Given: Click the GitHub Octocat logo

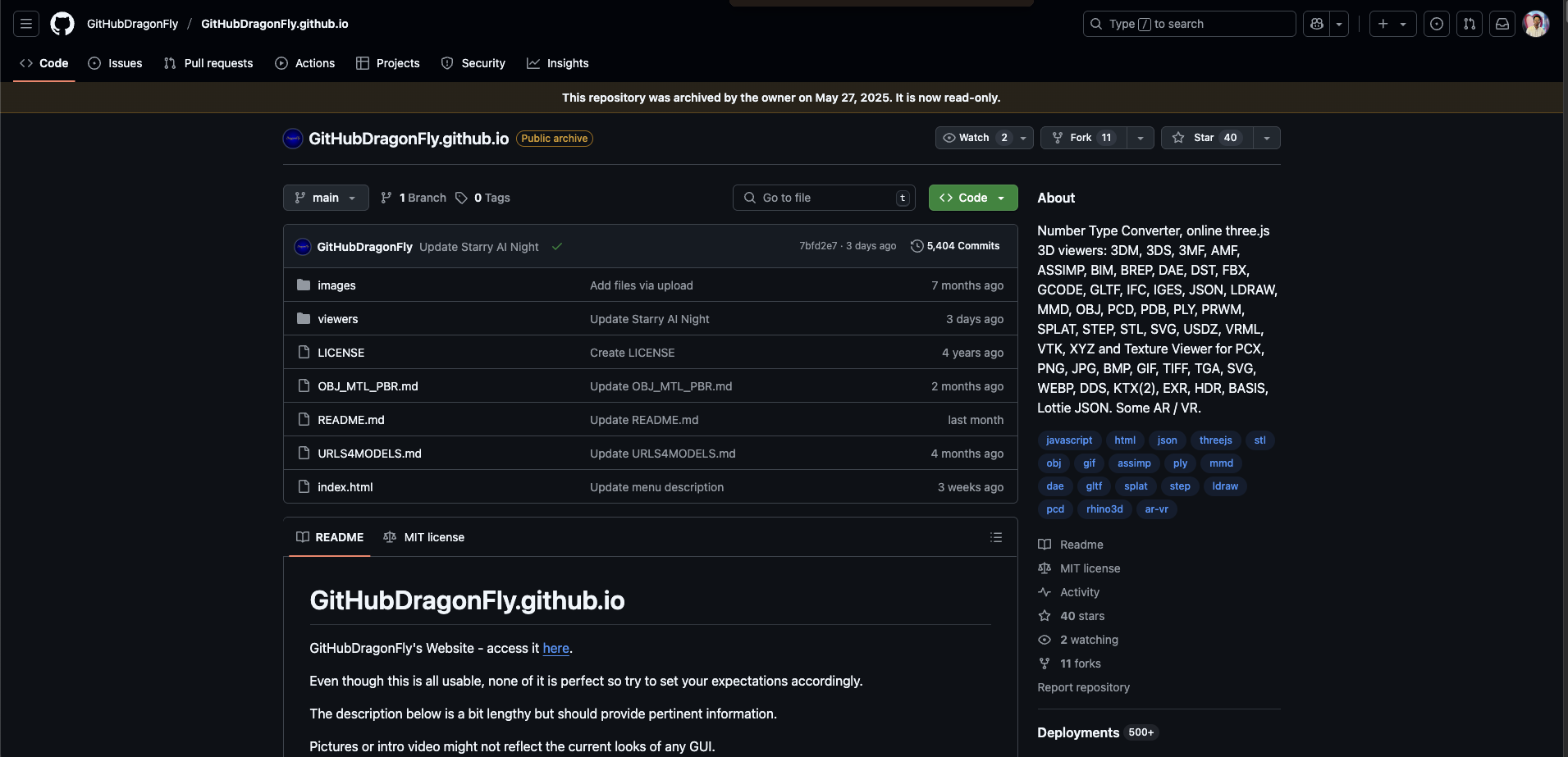Looking at the screenshot, I should [62, 24].
